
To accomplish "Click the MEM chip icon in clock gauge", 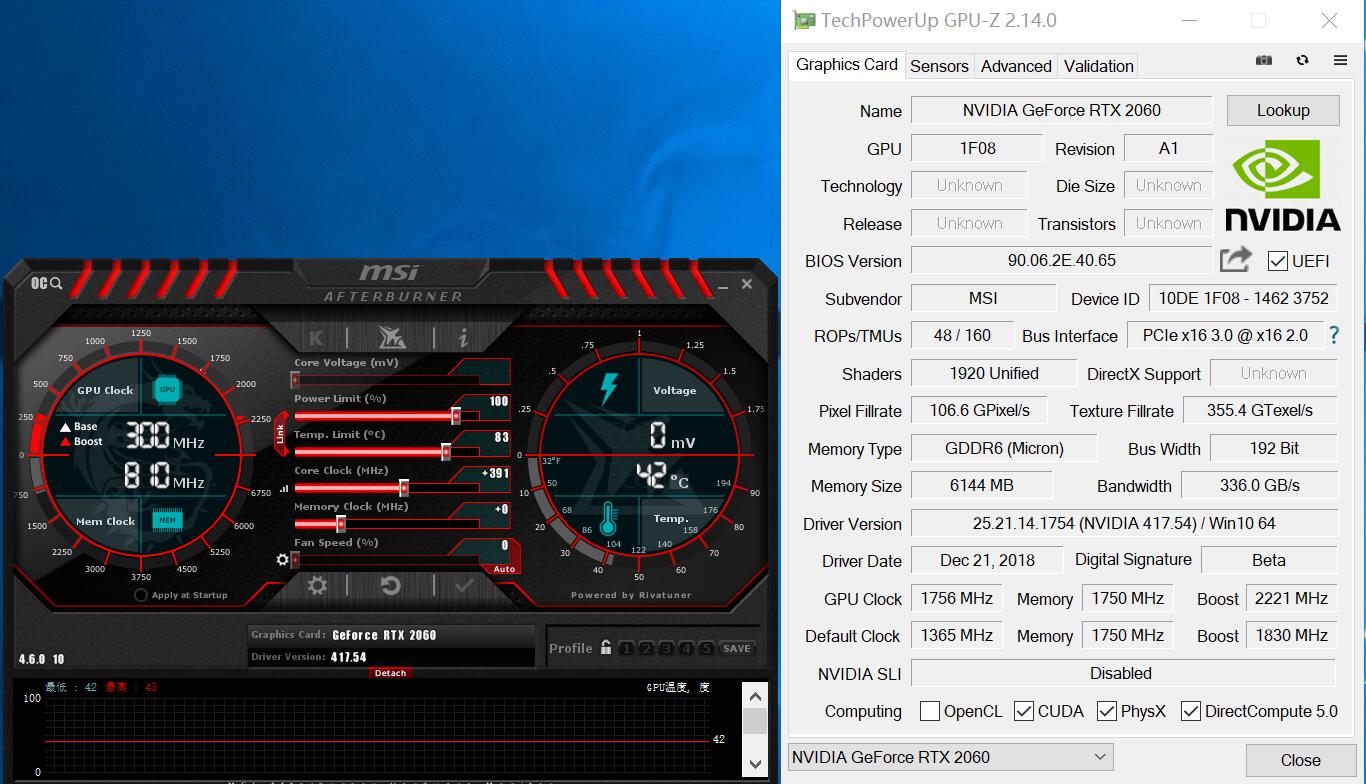I will (x=167, y=520).
